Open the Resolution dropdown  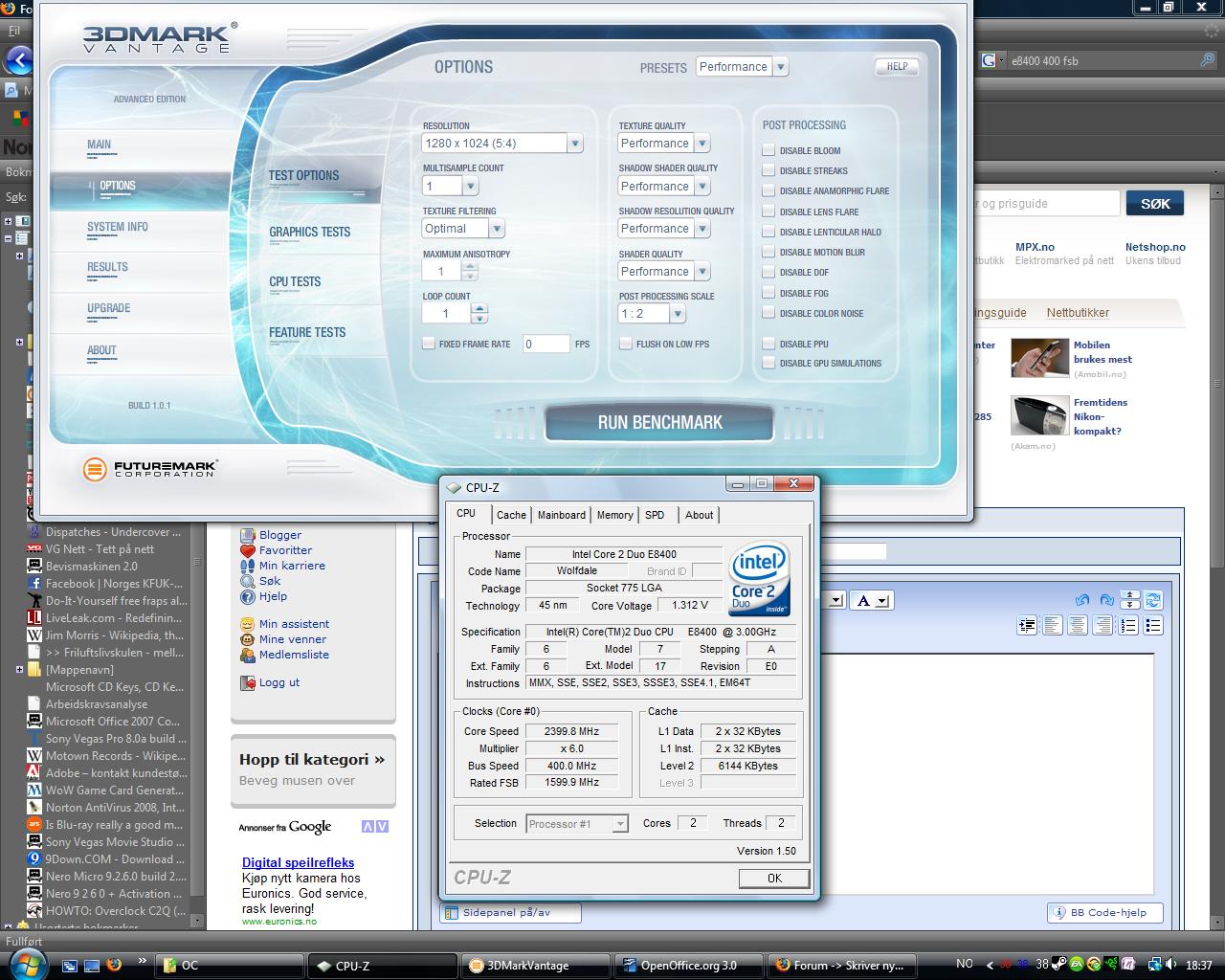(502, 144)
